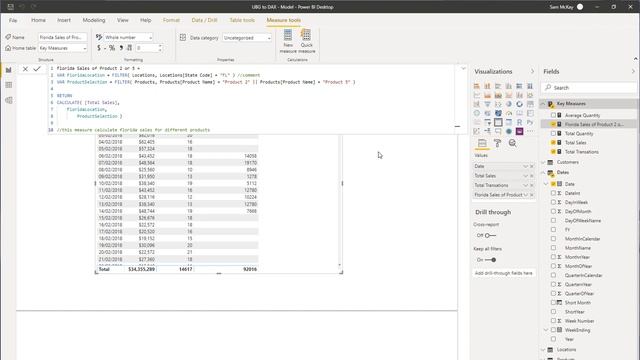This screenshot has width=640, height=360.
Task: Select the Q&A visual icon
Action: [498, 131]
